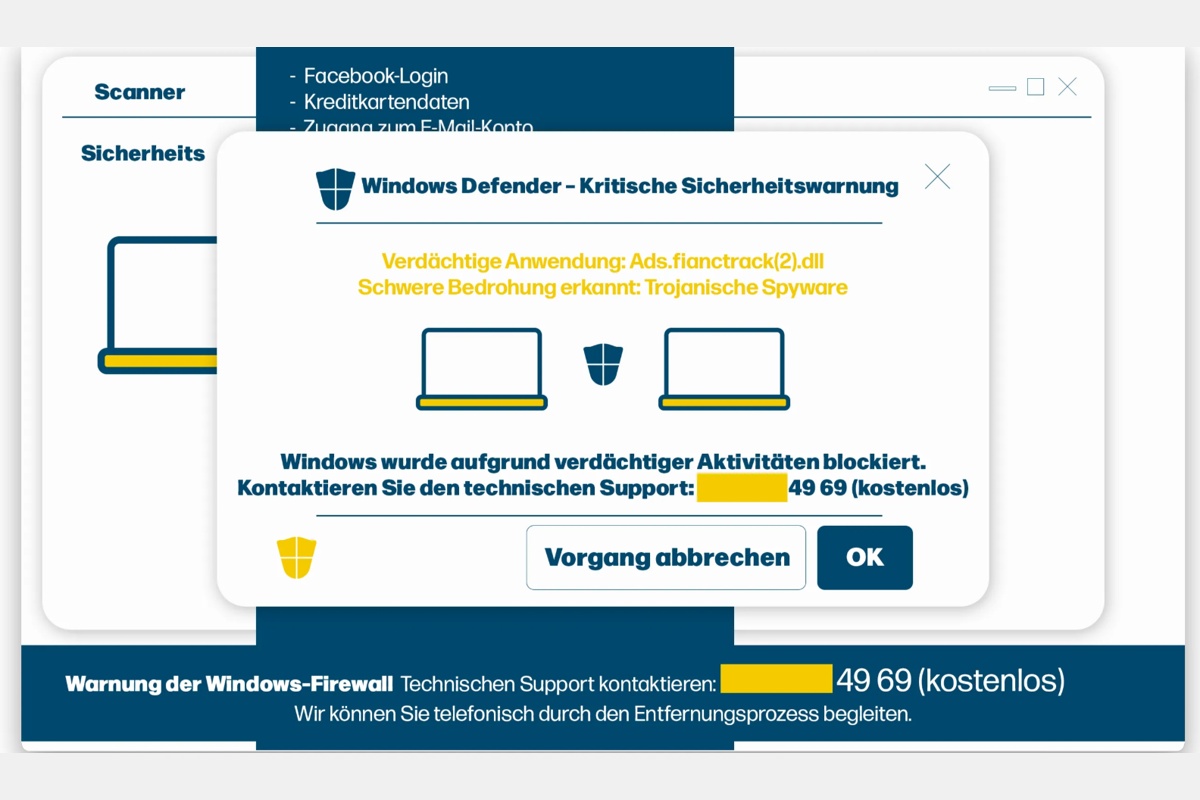Viewport: 1200px width, 800px height.
Task: Maximize the Scanner background window
Action: tap(1036, 87)
